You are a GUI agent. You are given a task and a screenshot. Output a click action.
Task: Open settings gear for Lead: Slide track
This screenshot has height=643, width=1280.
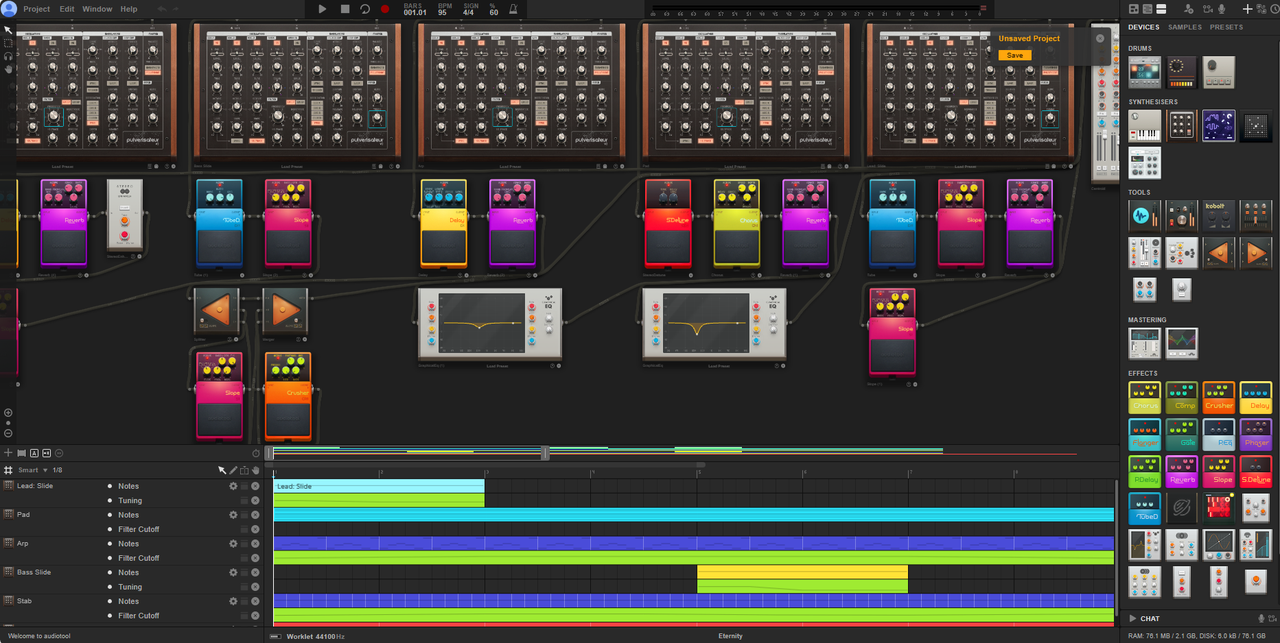[232, 486]
